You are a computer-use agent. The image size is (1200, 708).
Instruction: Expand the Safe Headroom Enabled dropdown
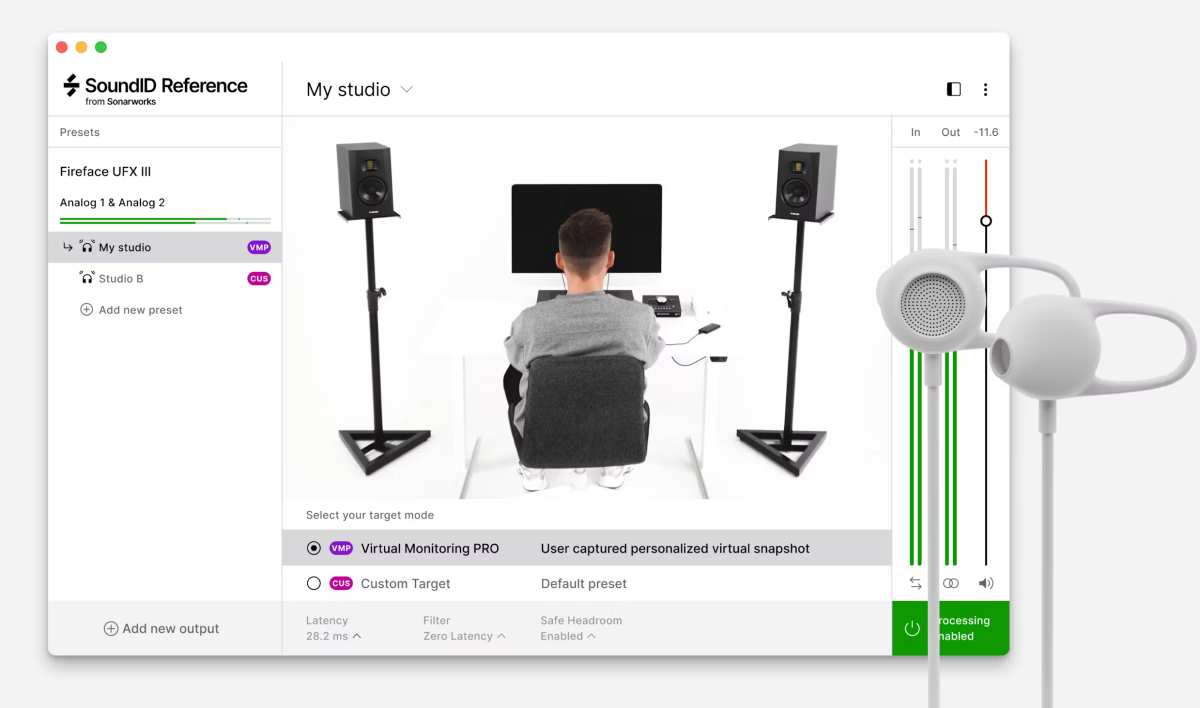click(x=567, y=636)
